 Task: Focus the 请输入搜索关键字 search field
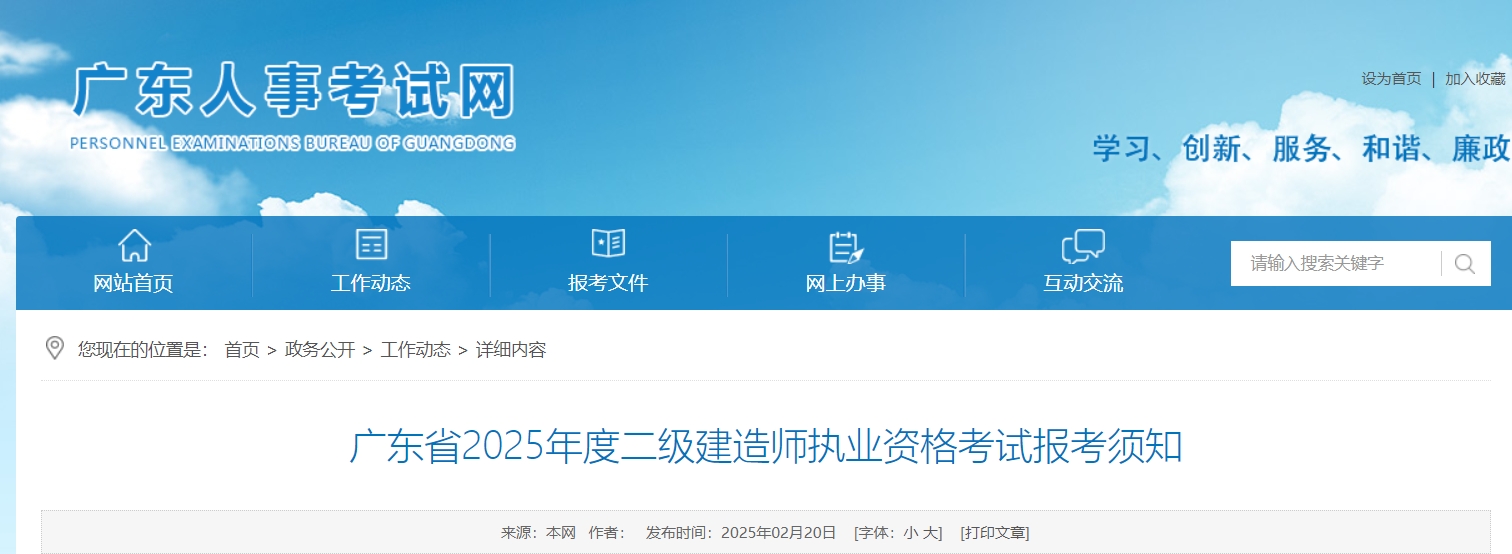coord(1335,264)
